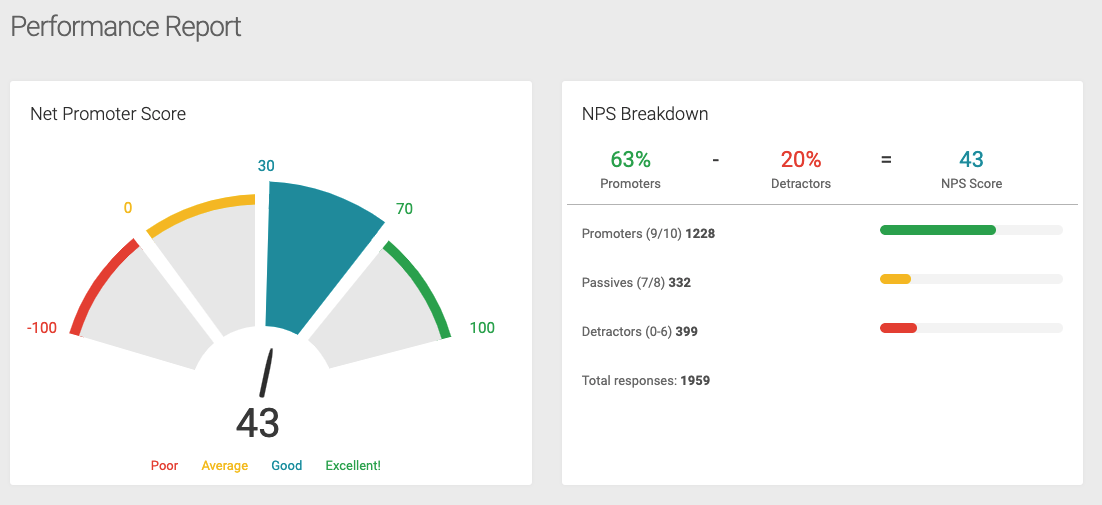
Task: Click the green Promoters progress bar
Action: point(938,230)
